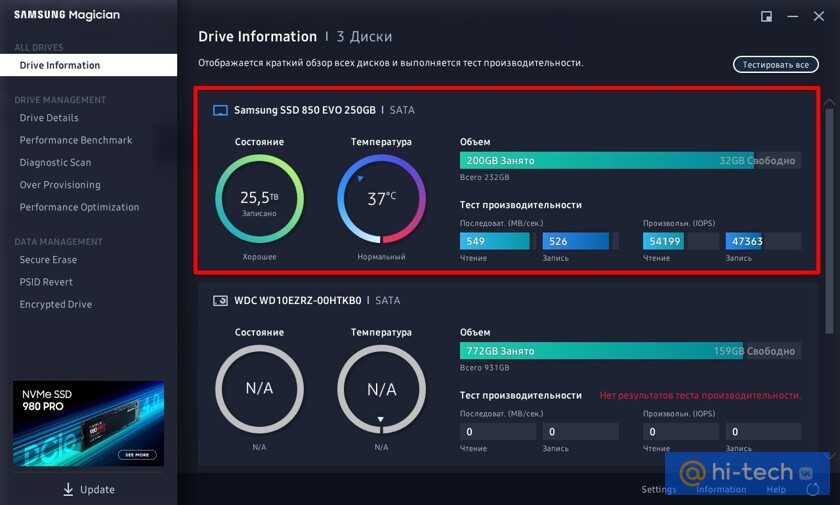Click the Update label
Image resolution: width=840 pixels, height=505 pixels.
(x=98, y=489)
